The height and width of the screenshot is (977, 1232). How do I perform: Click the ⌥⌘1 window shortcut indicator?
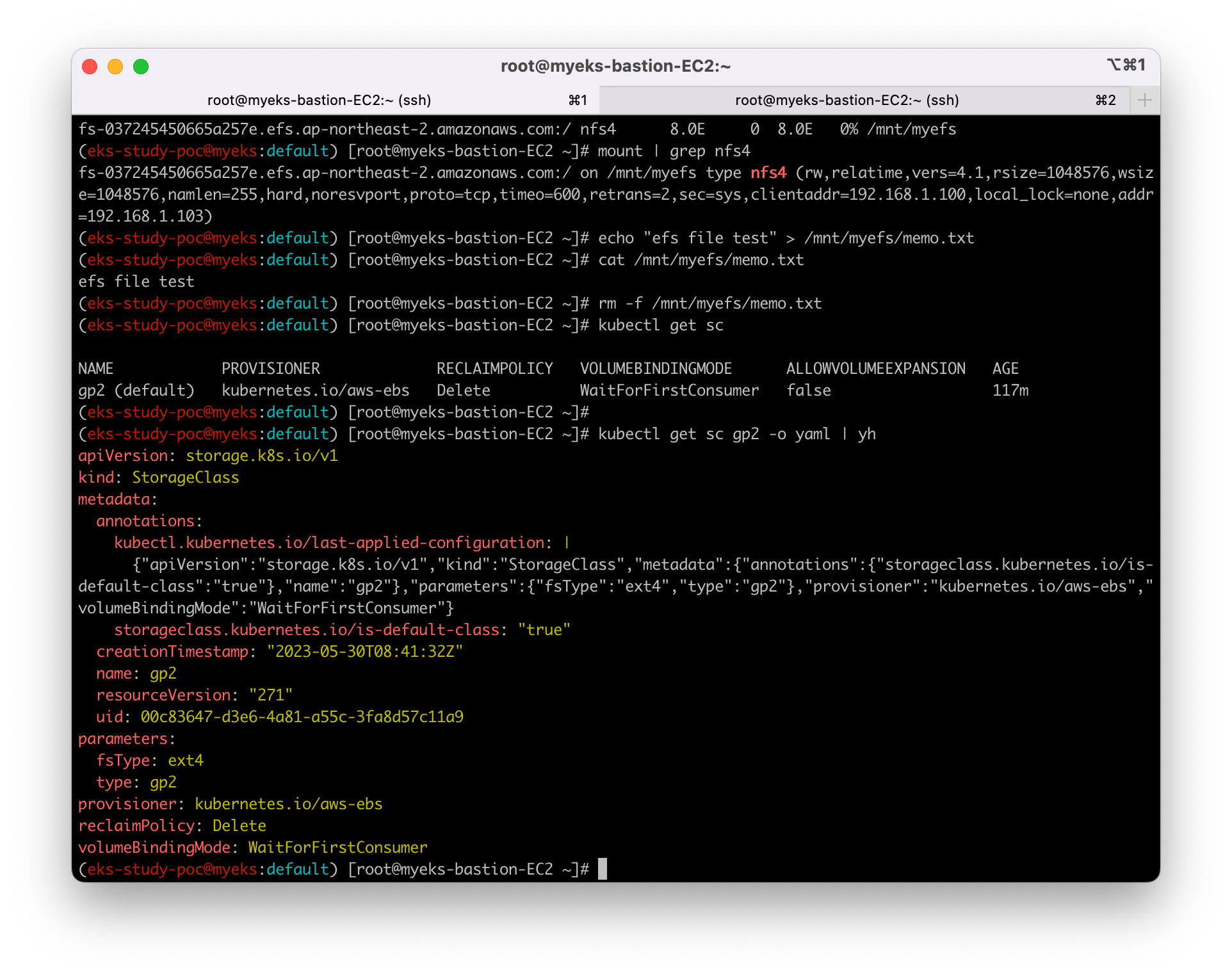pos(1126,65)
